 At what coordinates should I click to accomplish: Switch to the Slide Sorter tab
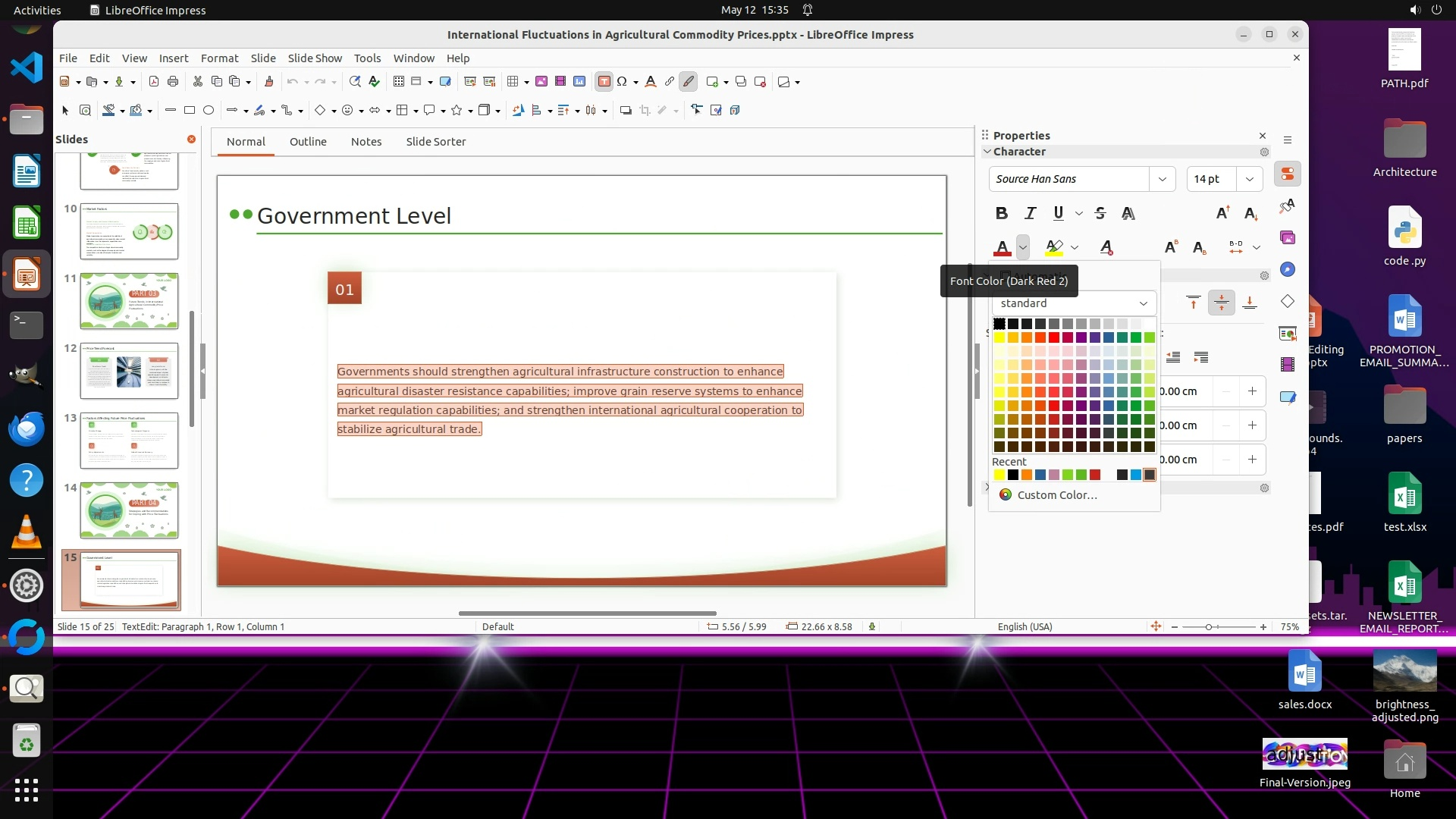tap(435, 142)
